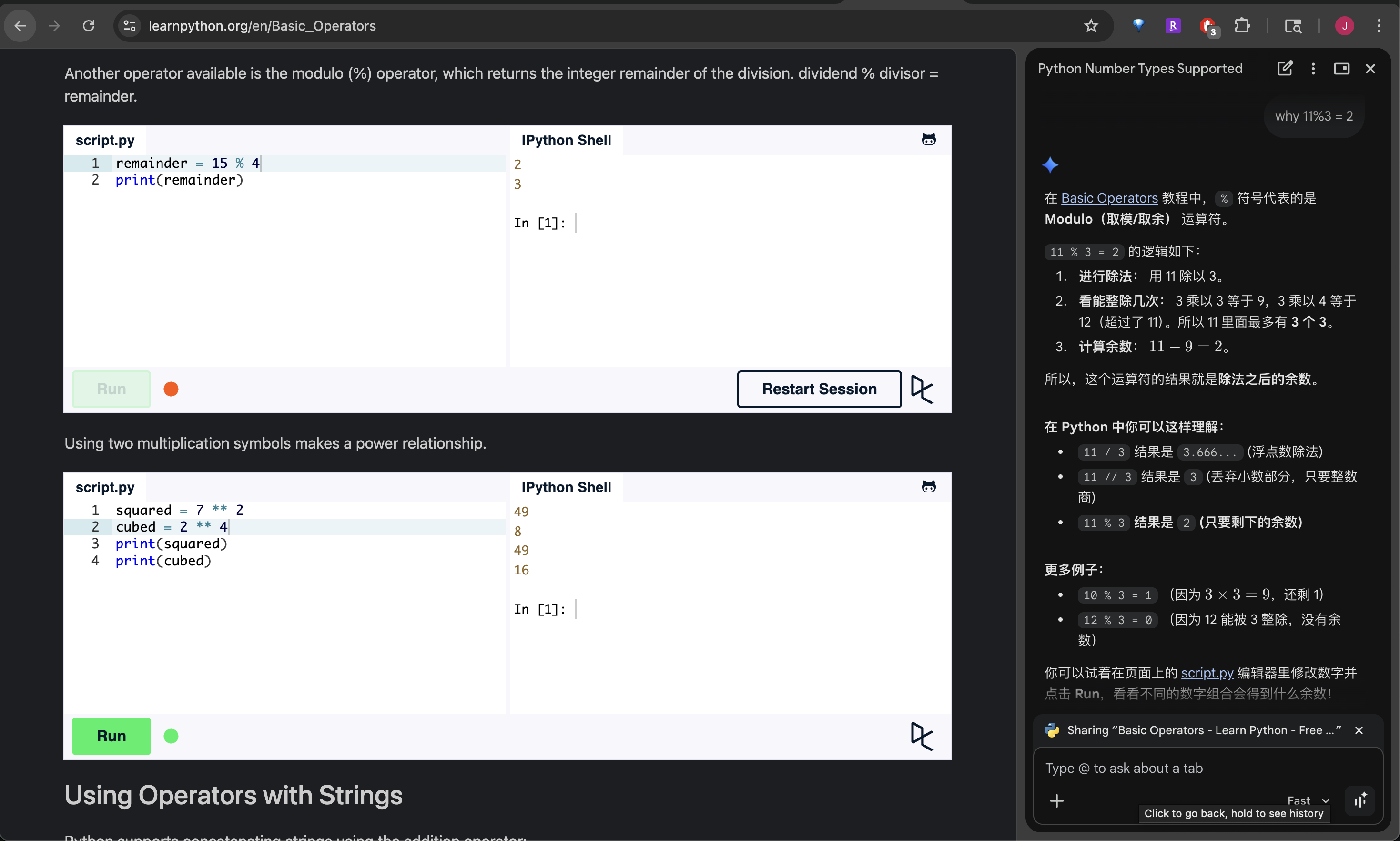Dismiss the shared Basic Operators tab chip
Image resolution: width=1400 pixels, height=841 pixels.
click(x=1359, y=730)
